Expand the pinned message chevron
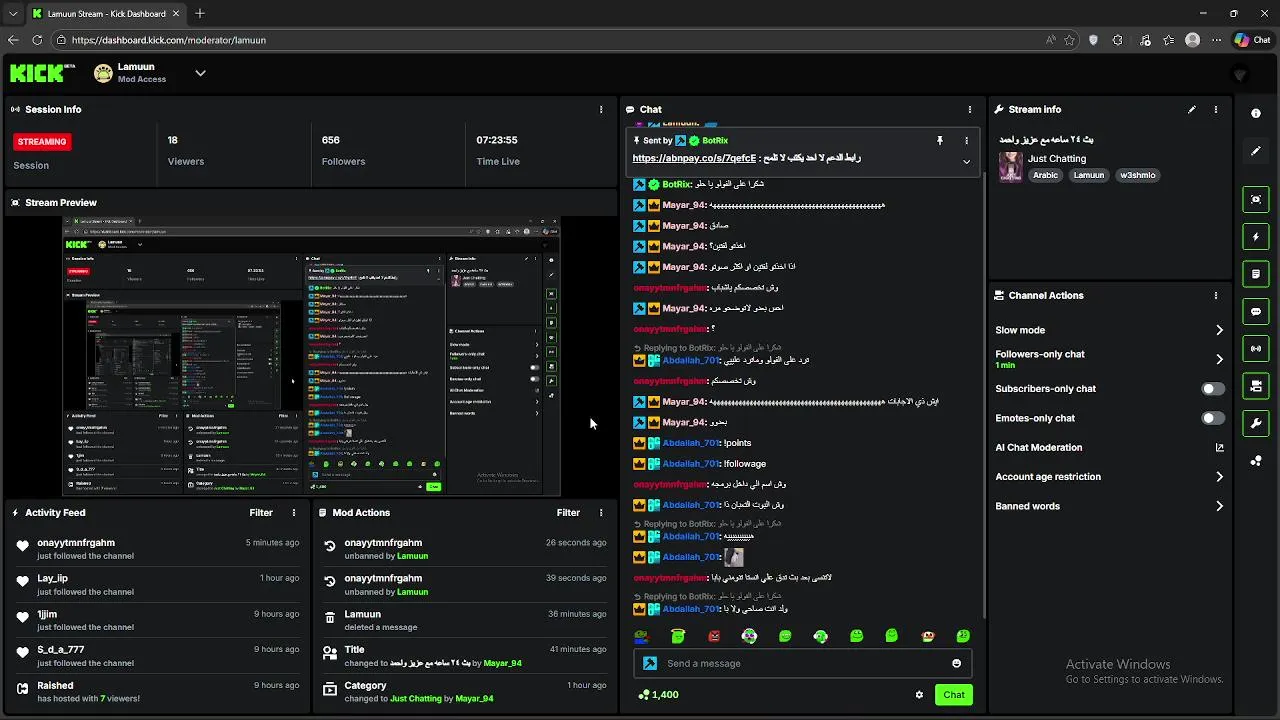This screenshot has height=720, width=1280. click(966, 161)
